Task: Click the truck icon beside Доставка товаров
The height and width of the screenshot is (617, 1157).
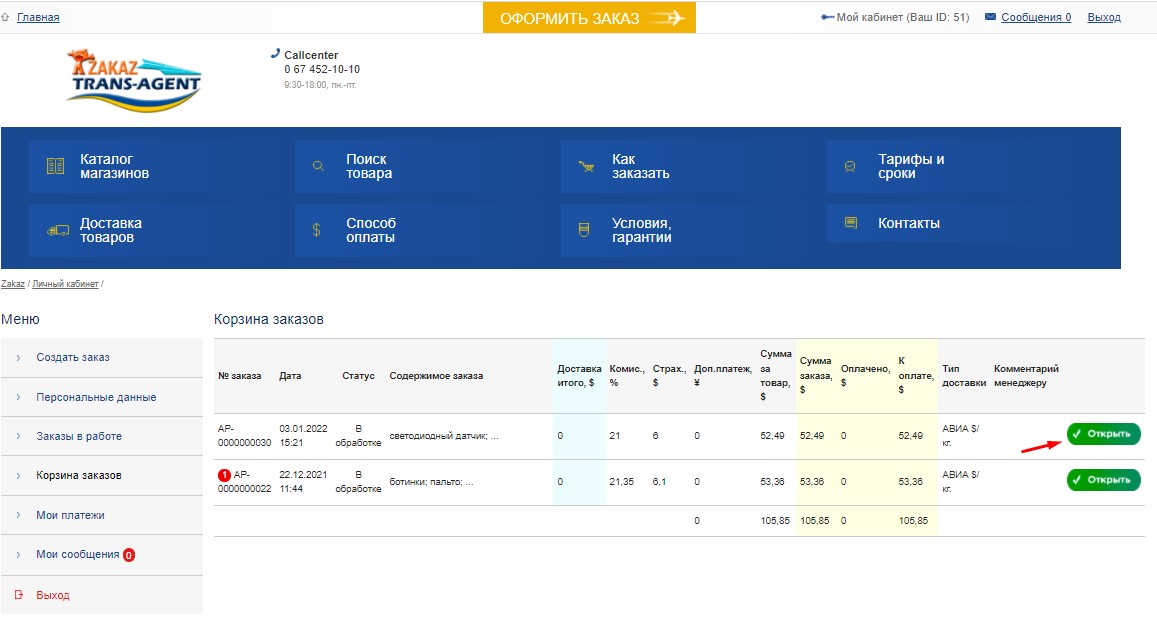Action: pos(58,230)
